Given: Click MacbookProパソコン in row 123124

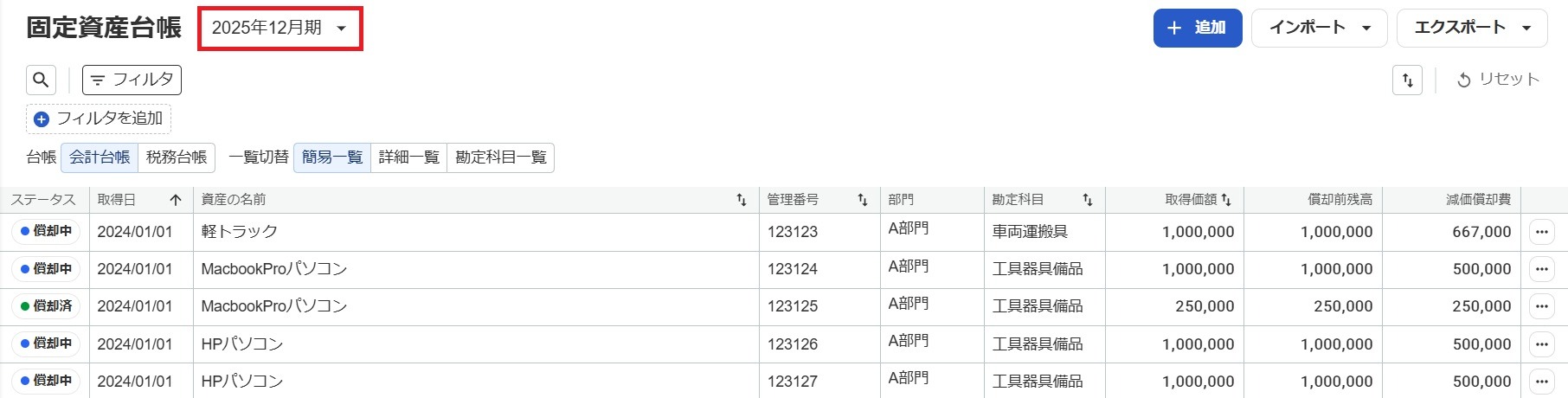Looking at the screenshot, I should point(274,269).
